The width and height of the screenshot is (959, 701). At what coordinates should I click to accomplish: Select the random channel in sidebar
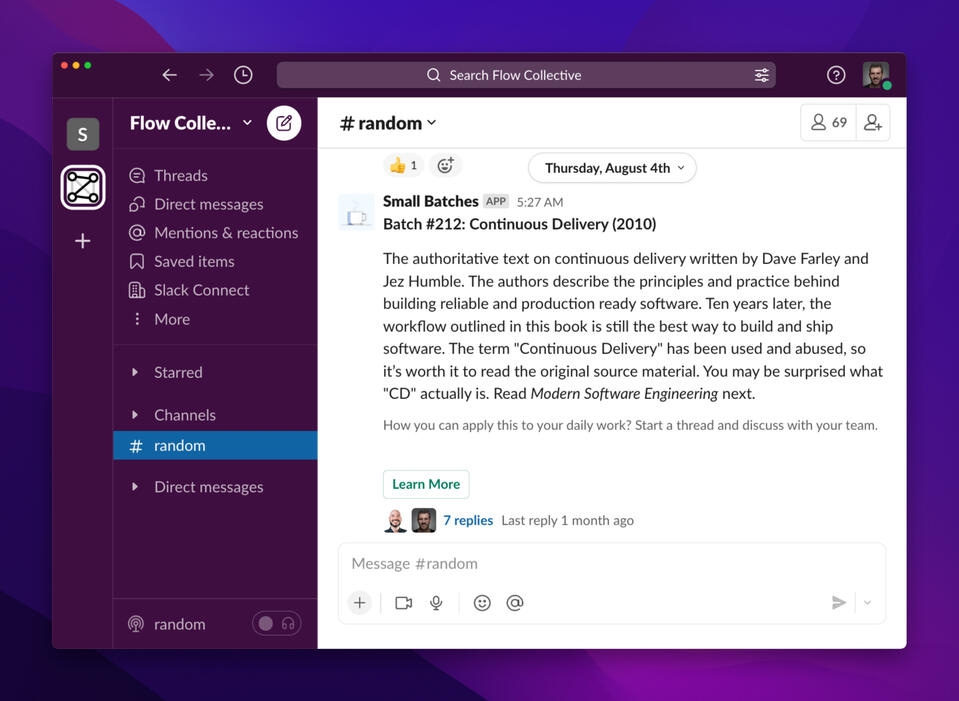tap(215, 445)
